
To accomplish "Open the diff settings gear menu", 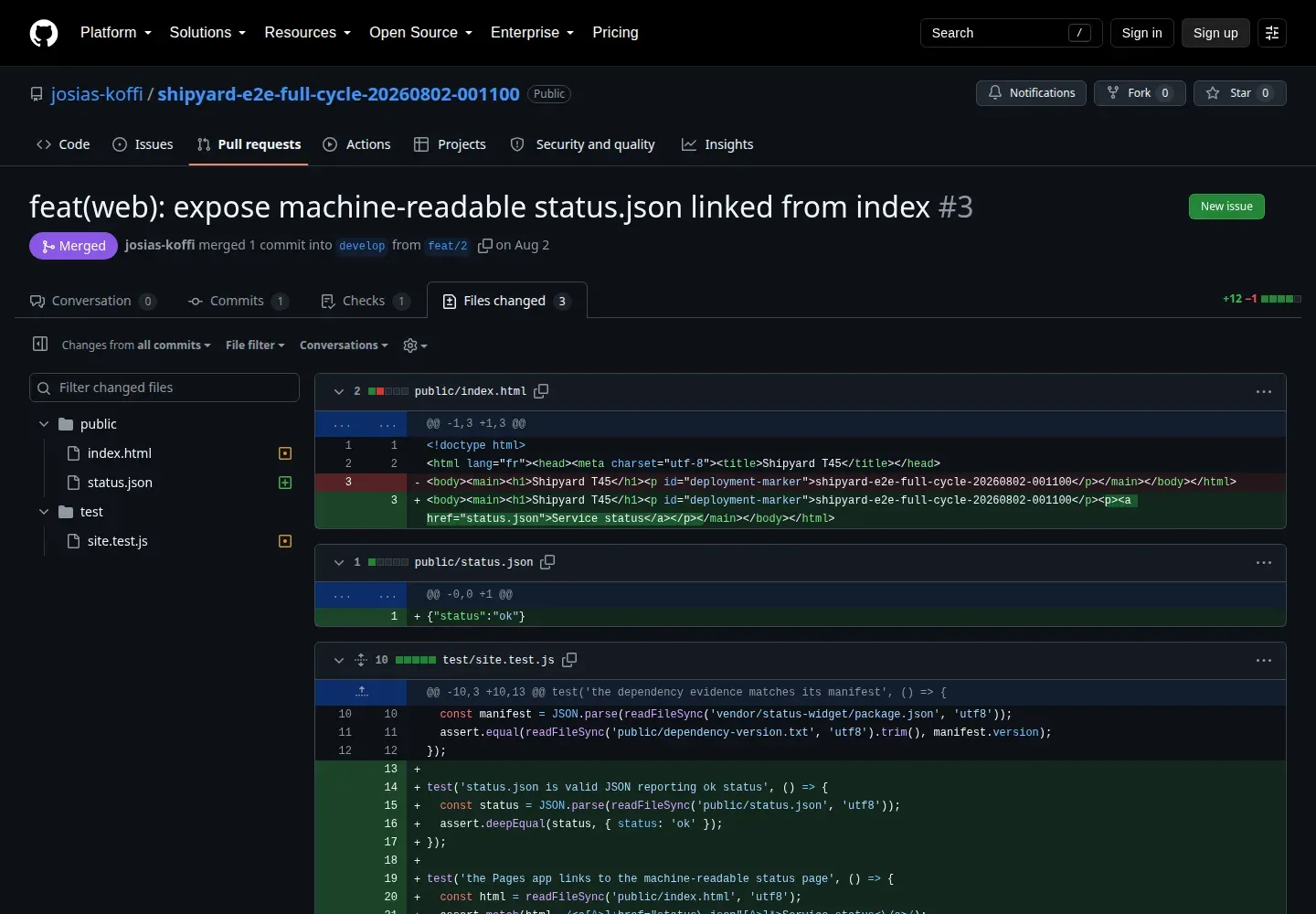I will (415, 345).
